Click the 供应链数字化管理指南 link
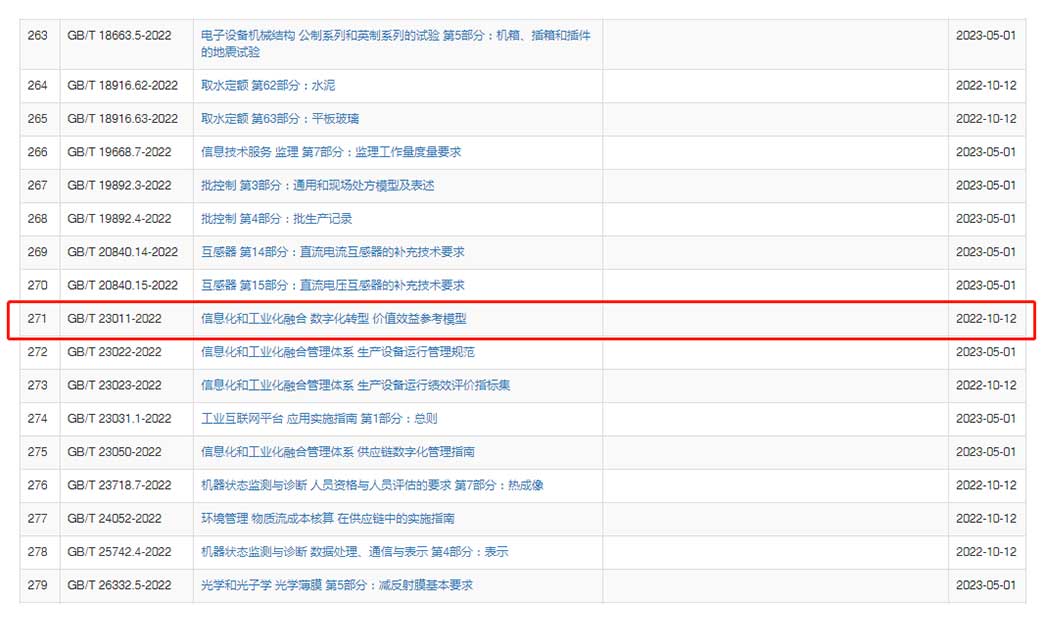This screenshot has height=626, width=1048. [337, 452]
